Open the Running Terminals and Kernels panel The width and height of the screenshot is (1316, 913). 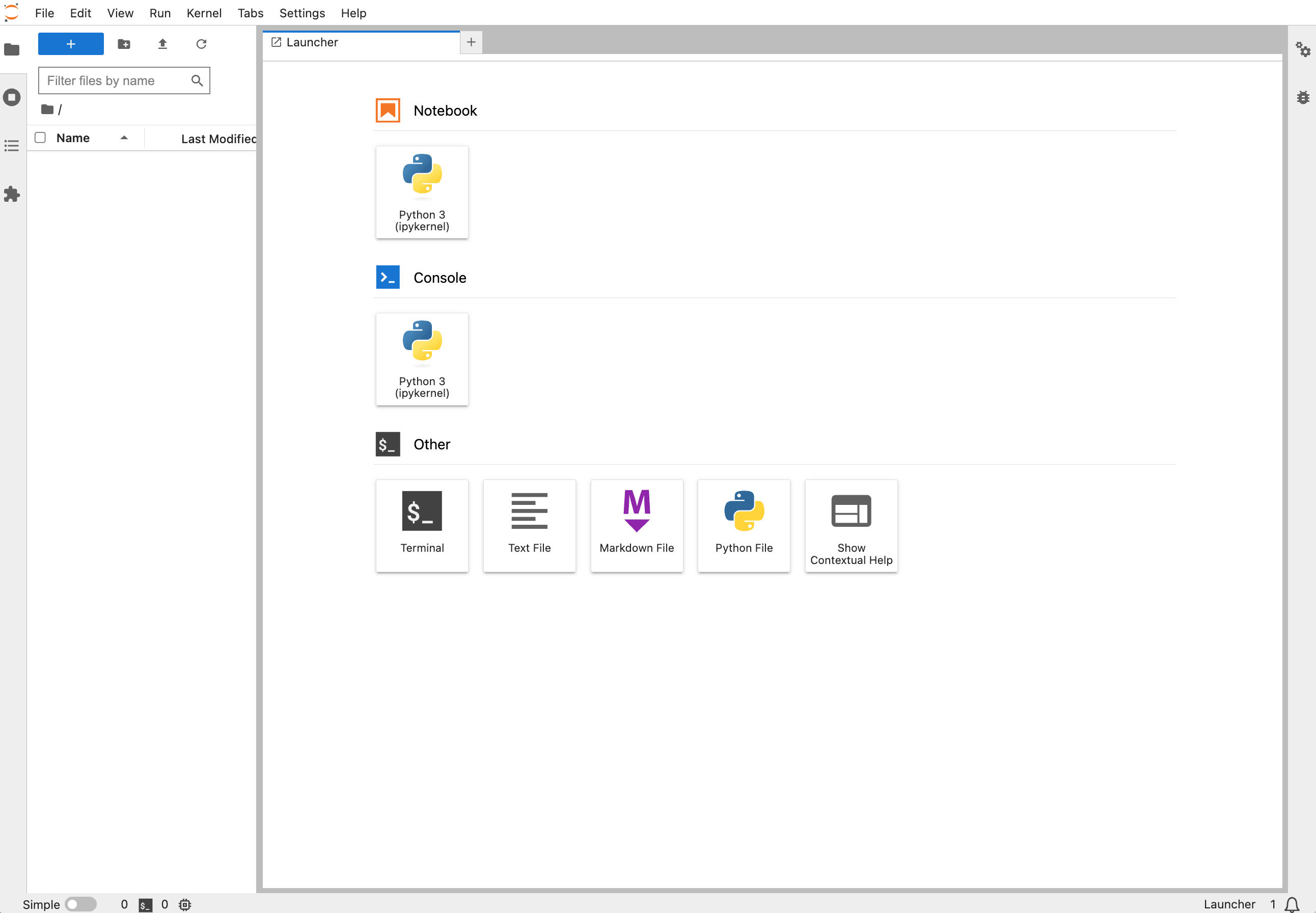click(x=12, y=97)
